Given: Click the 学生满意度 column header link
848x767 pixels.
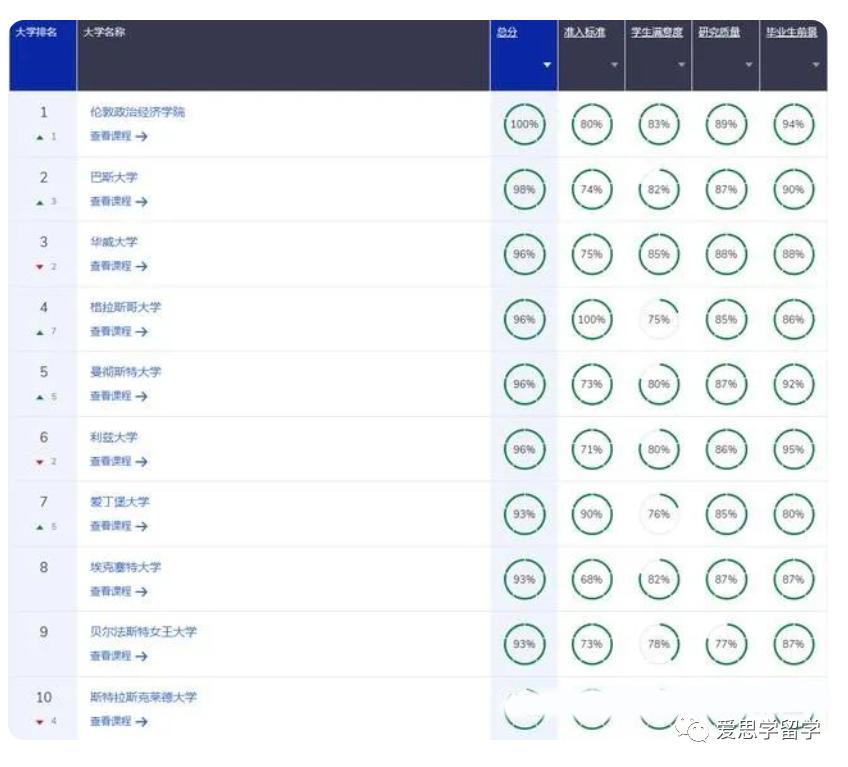Looking at the screenshot, I should click(x=657, y=32).
